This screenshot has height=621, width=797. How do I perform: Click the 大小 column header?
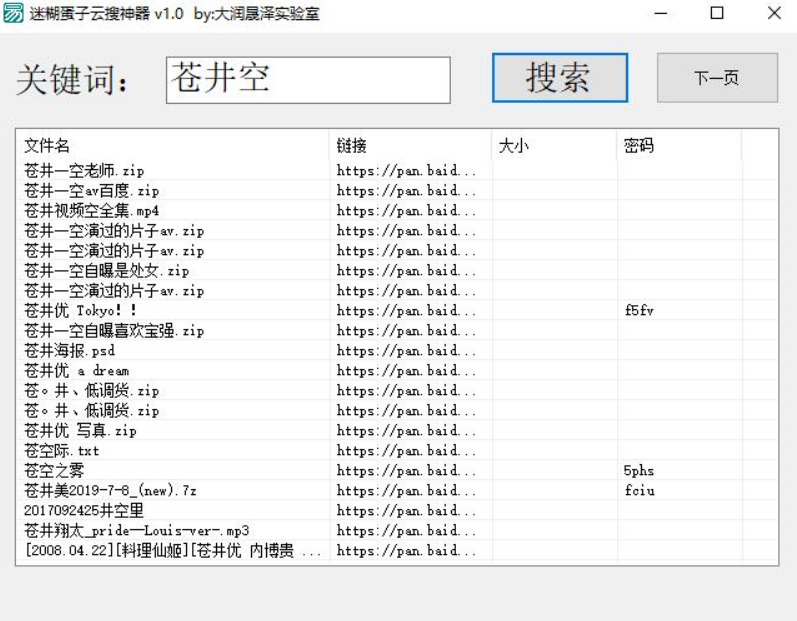coord(555,146)
